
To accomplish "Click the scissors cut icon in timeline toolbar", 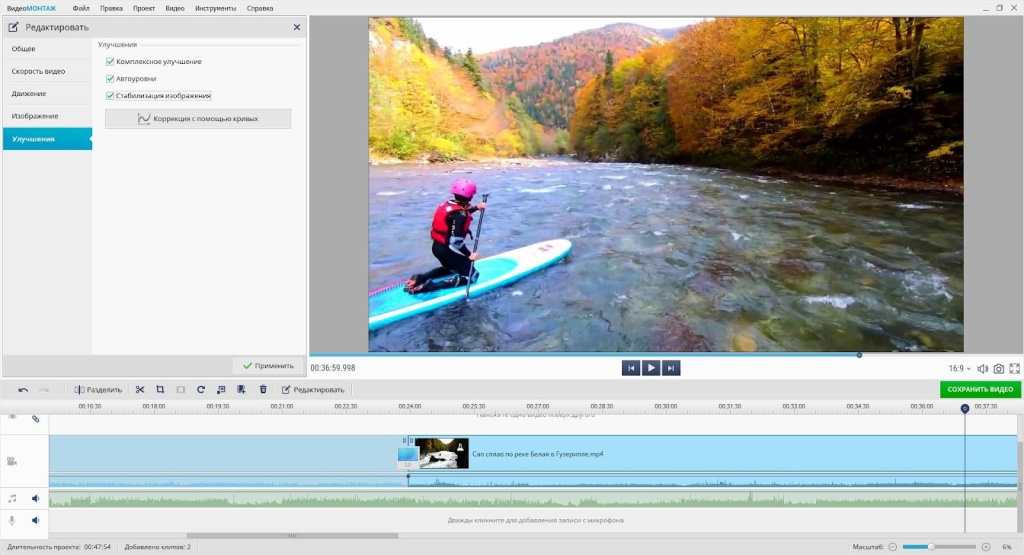I will coord(140,389).
